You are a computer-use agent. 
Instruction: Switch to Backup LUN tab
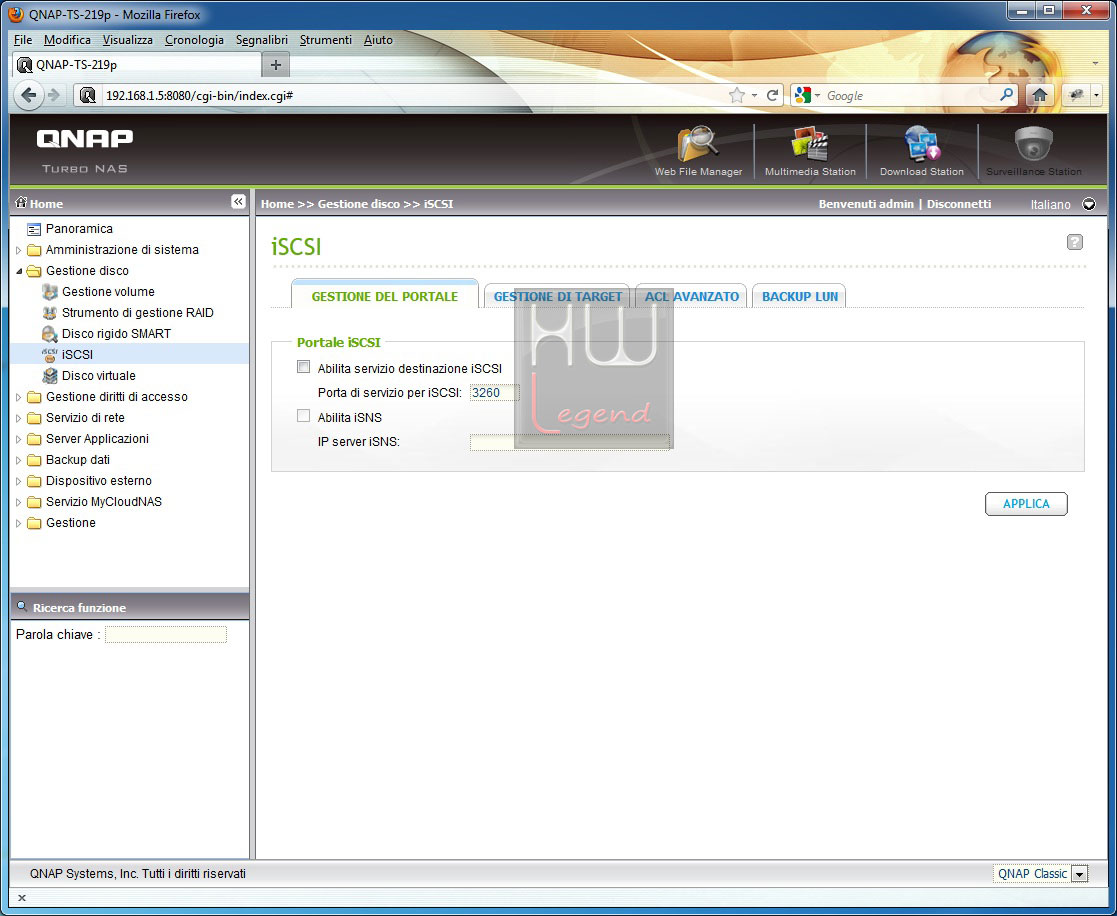point(799,296)
